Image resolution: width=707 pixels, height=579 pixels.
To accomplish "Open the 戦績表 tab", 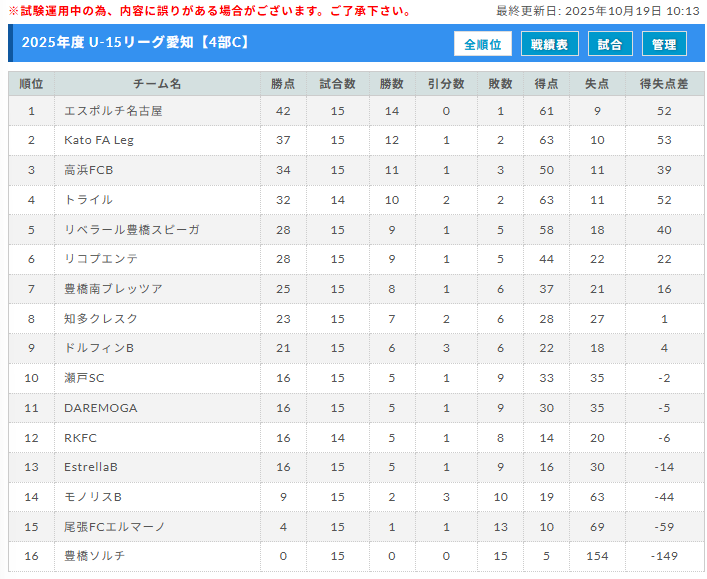I will pos(549,44).
